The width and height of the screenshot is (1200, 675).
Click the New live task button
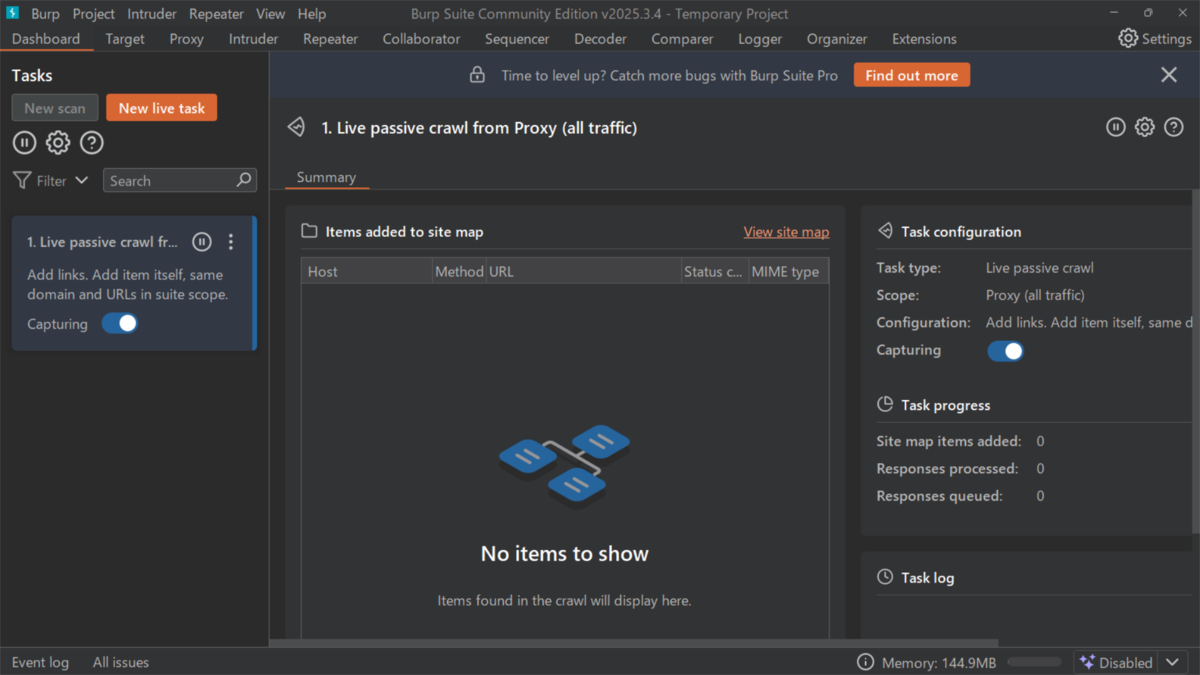pos(162,108)
